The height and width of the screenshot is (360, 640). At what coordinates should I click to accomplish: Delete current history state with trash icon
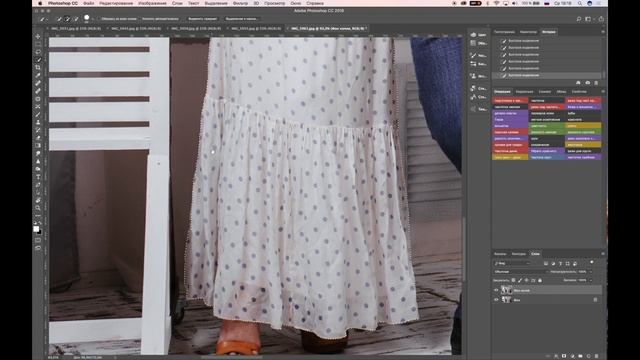point(596,83)
